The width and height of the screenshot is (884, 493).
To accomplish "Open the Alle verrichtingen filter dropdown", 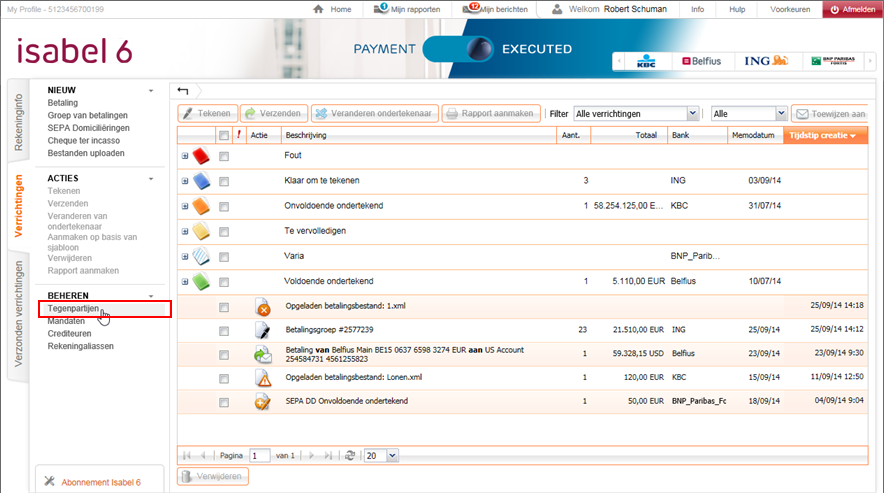I will tap(636, 114).
